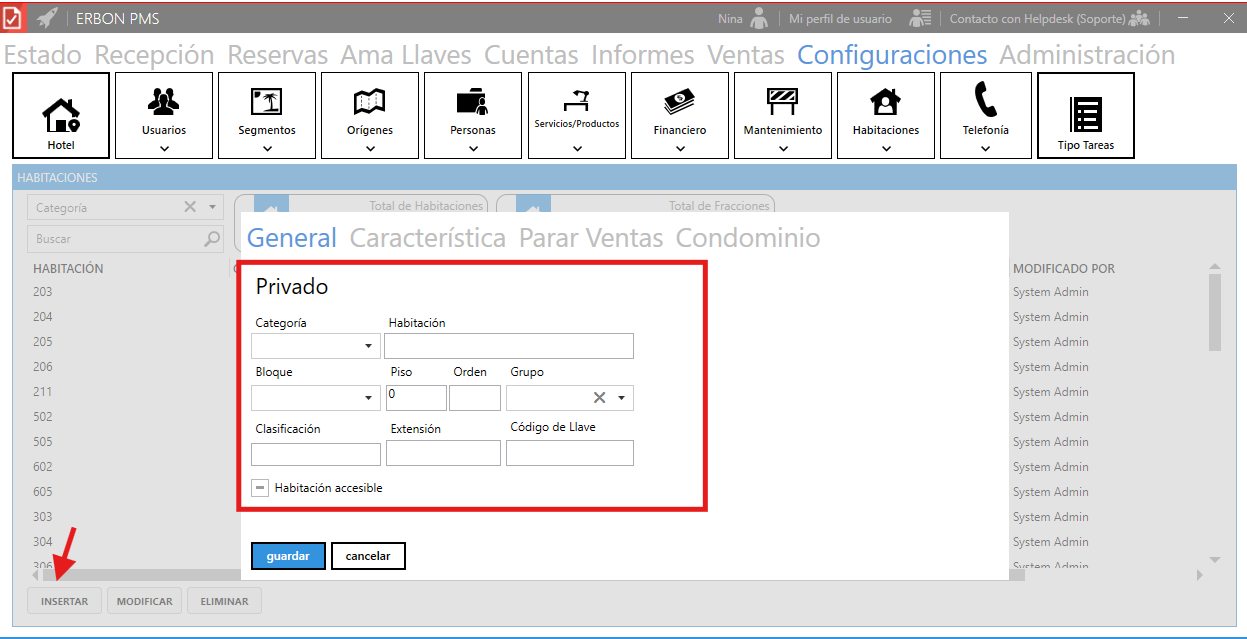Toggle the Habitación accesible checkbox

[x=260, y=488]
